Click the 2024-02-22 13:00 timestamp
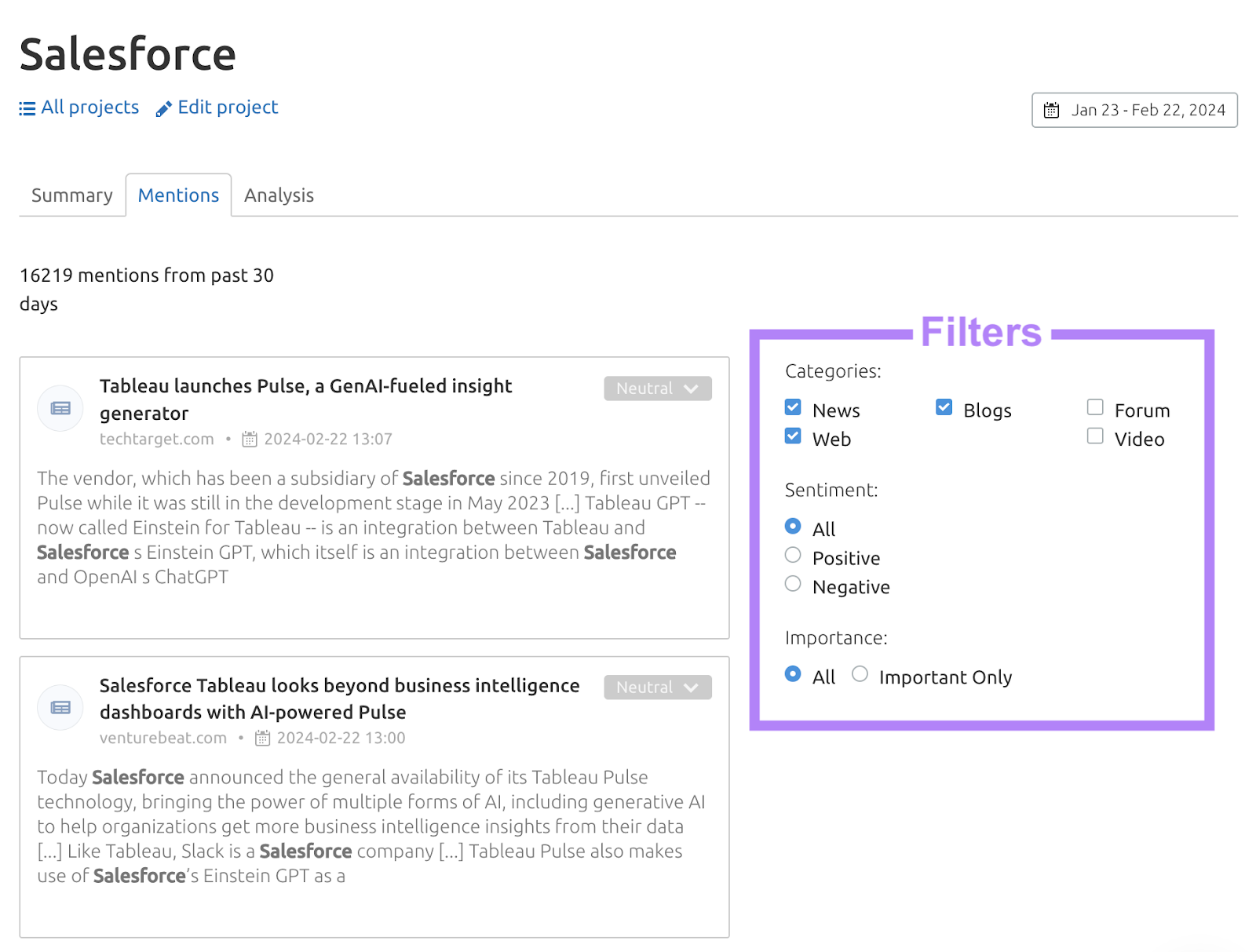 tap(341, 739)
